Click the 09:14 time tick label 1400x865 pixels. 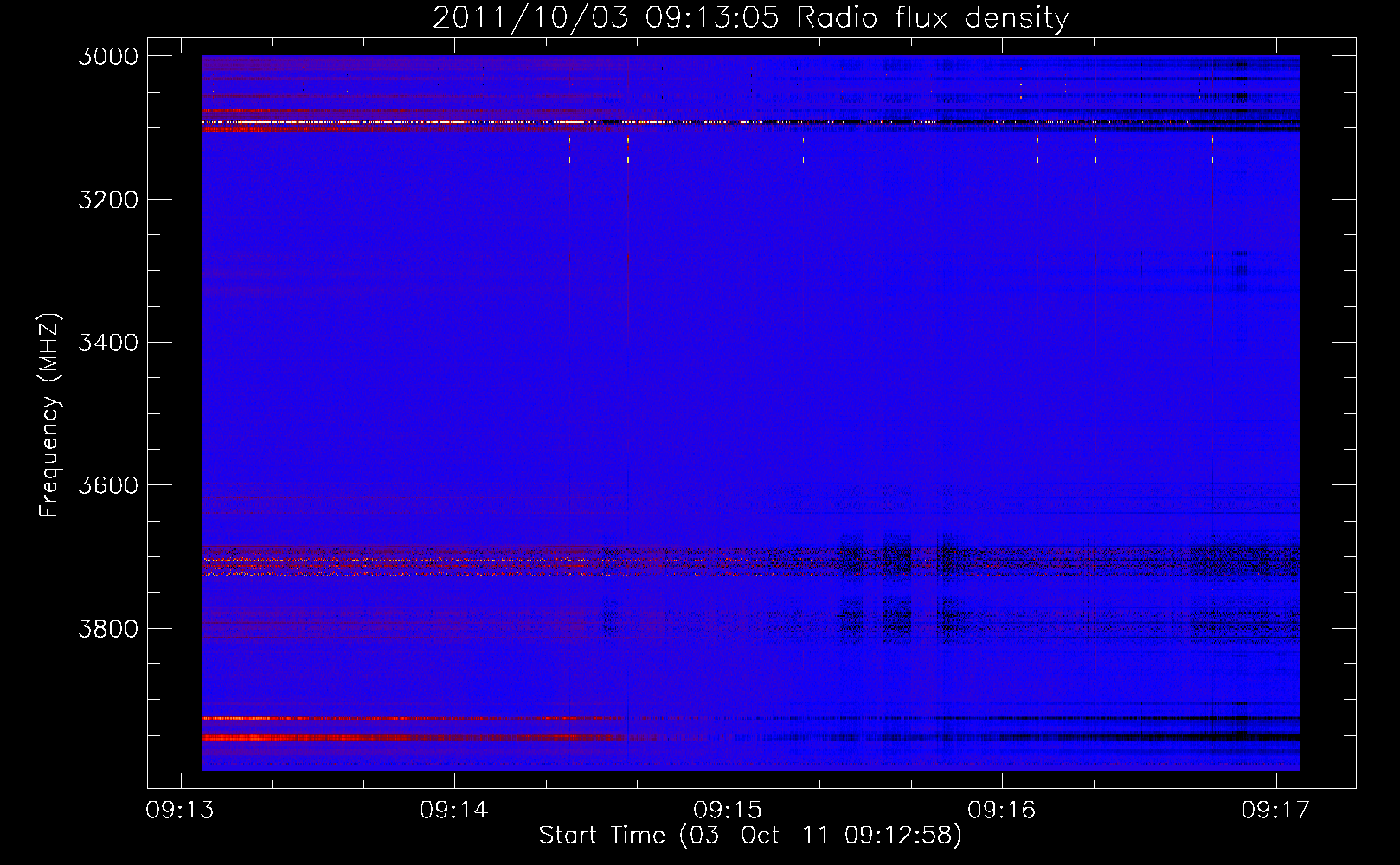(454, 811)
